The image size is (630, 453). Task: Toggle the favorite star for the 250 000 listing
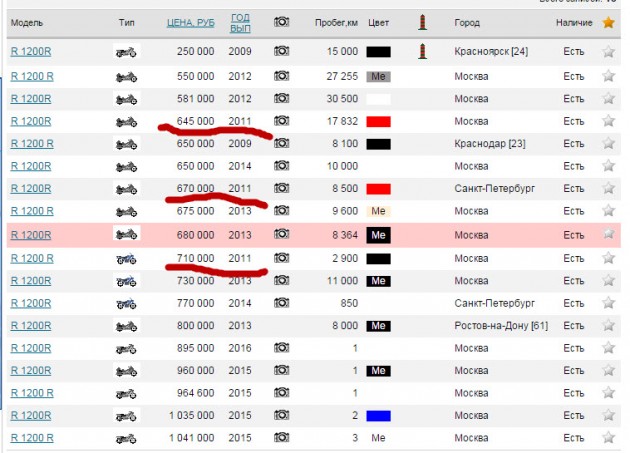coord(608,51)
